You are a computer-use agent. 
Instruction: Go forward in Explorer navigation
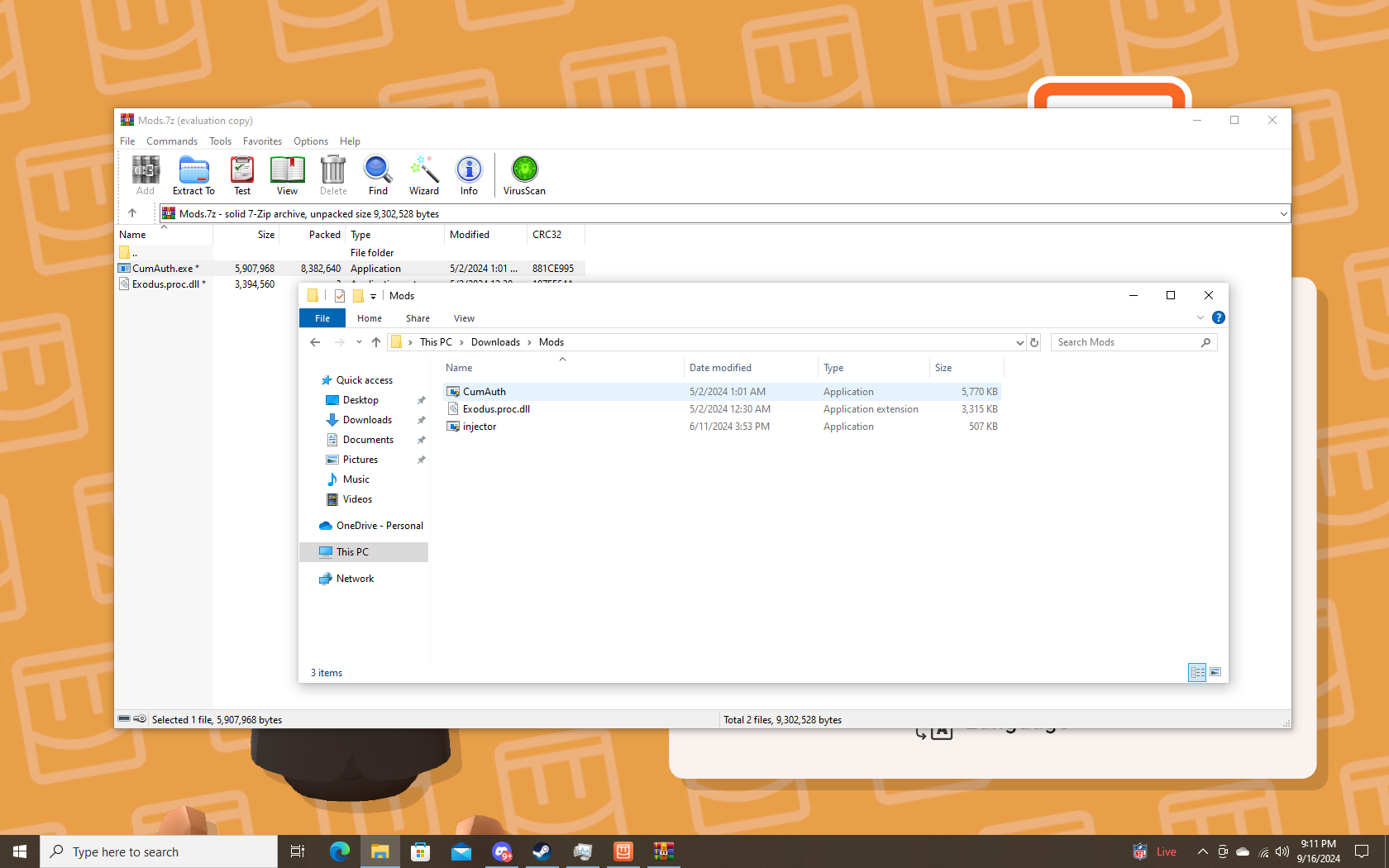click(x=339, y=342)
